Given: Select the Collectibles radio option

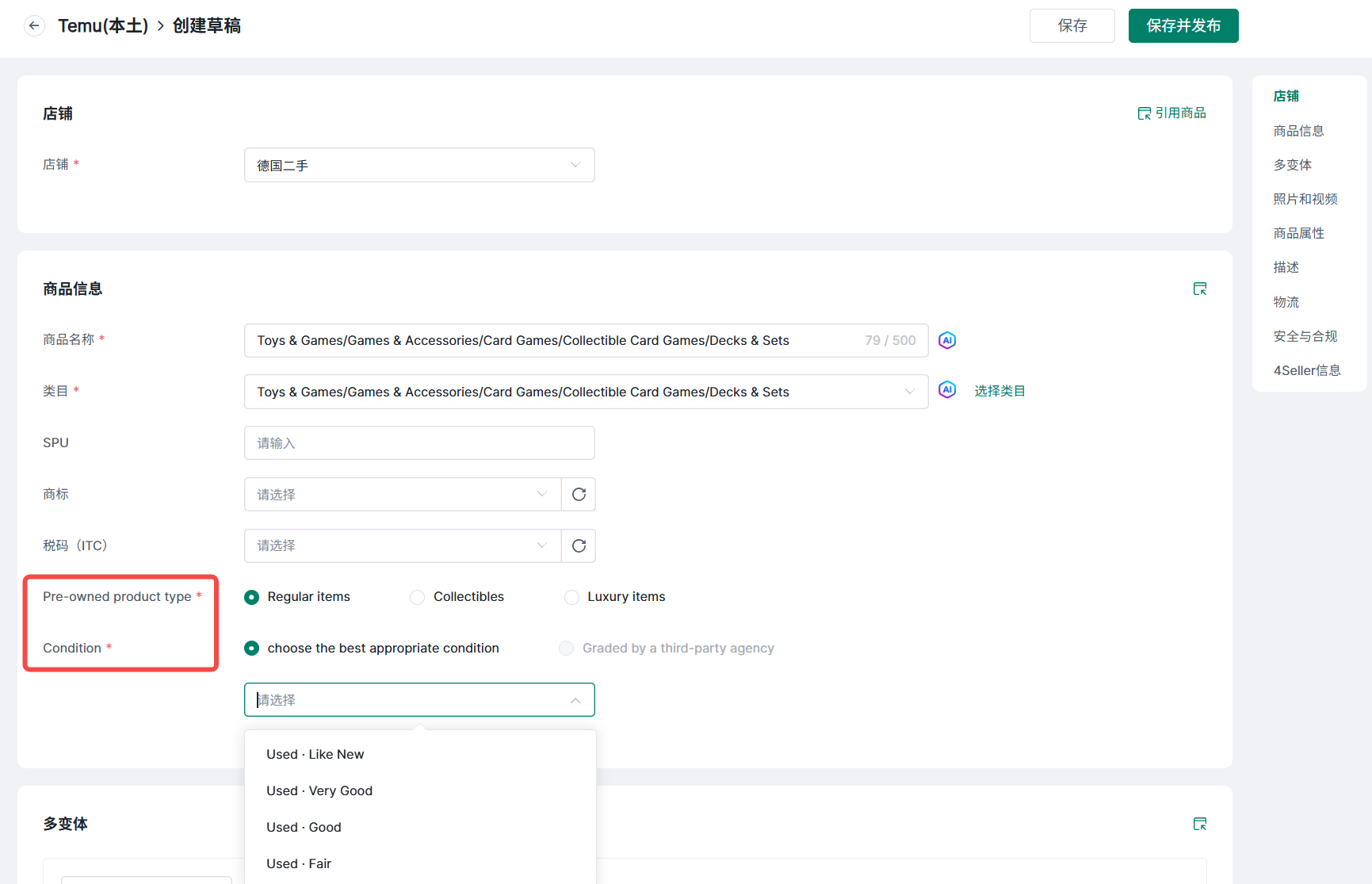Looking at the screenshot, I should coord(418,598).
